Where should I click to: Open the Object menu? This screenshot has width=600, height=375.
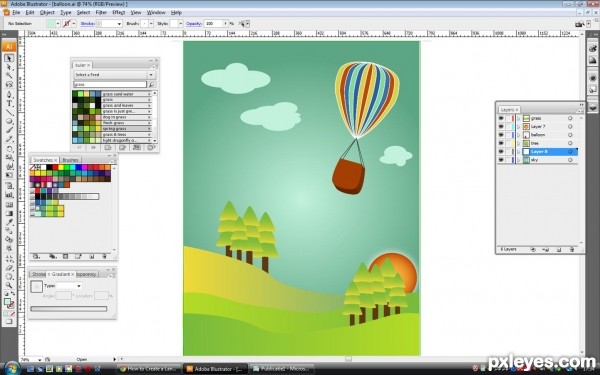click(x=47, y=13)
